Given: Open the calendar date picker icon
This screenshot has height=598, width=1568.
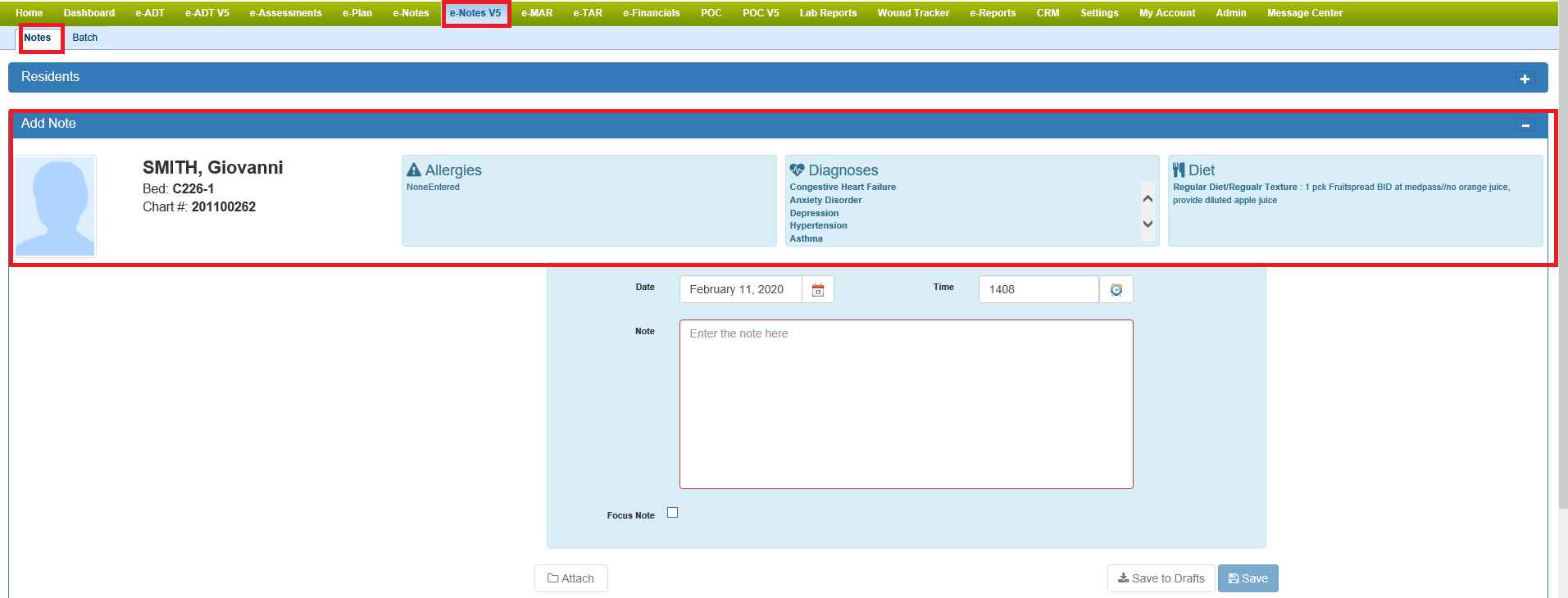Looking at the screenshot, I should pyautogui.click(x=817, y=290).
